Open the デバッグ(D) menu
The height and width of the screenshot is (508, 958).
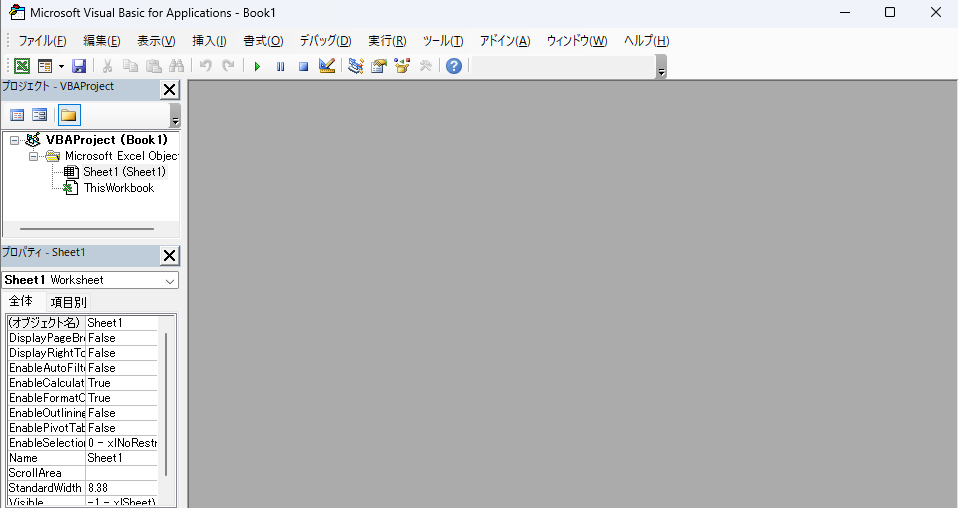pyautogui.click(x=325, y=41)
